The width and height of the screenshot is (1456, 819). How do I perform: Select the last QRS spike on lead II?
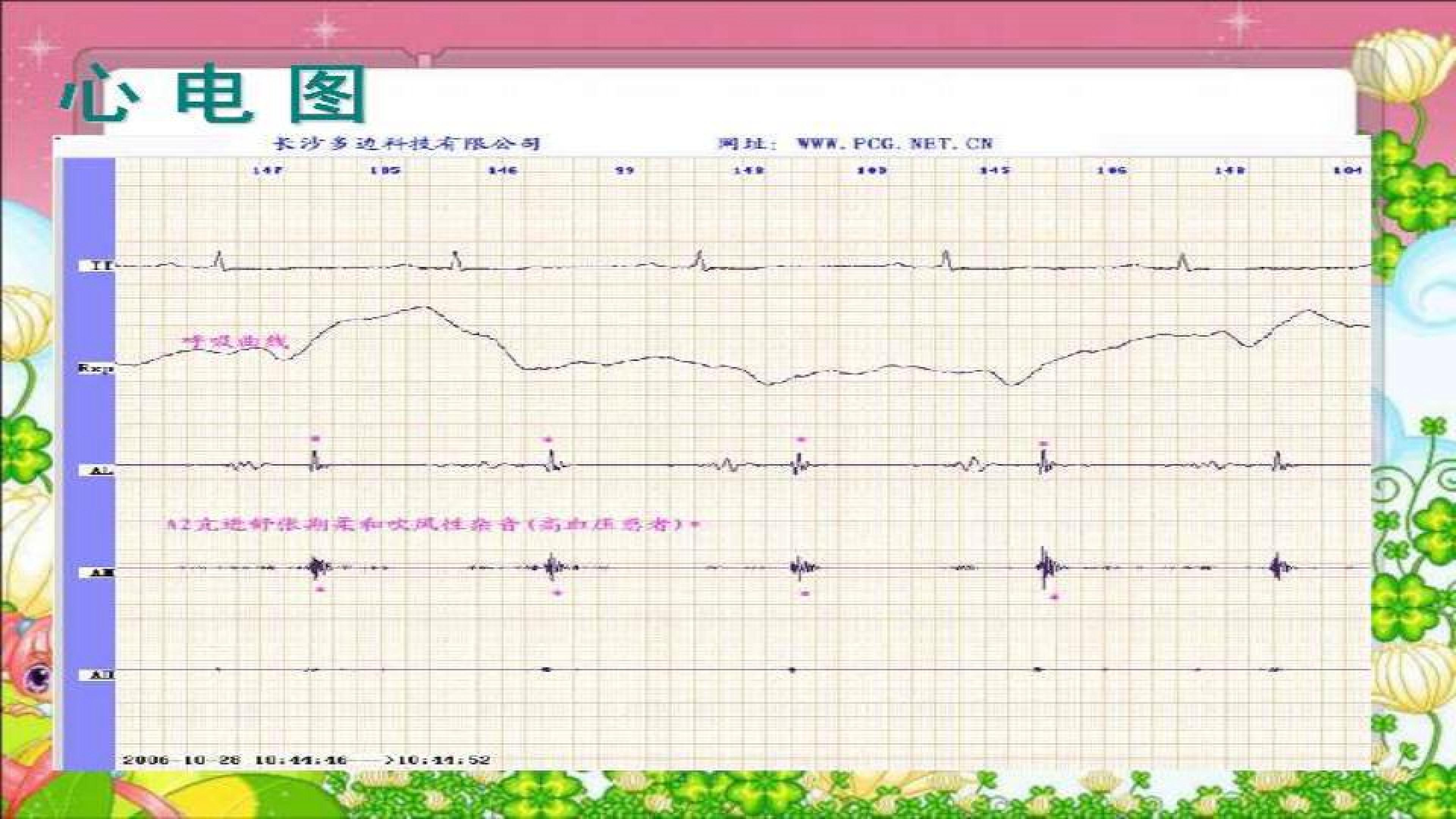1183,262
